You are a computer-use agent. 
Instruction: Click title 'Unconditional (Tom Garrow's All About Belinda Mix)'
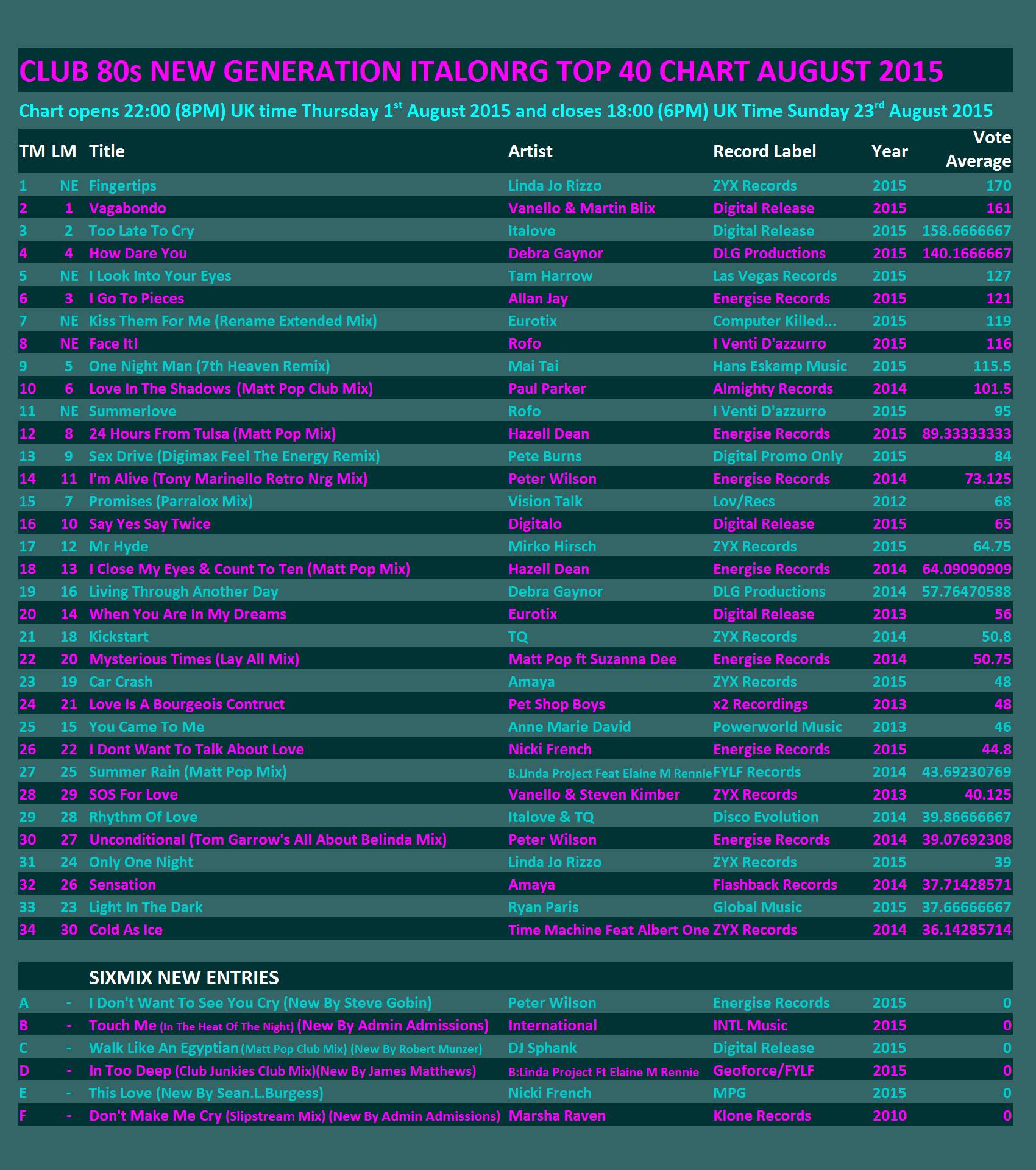268,840
